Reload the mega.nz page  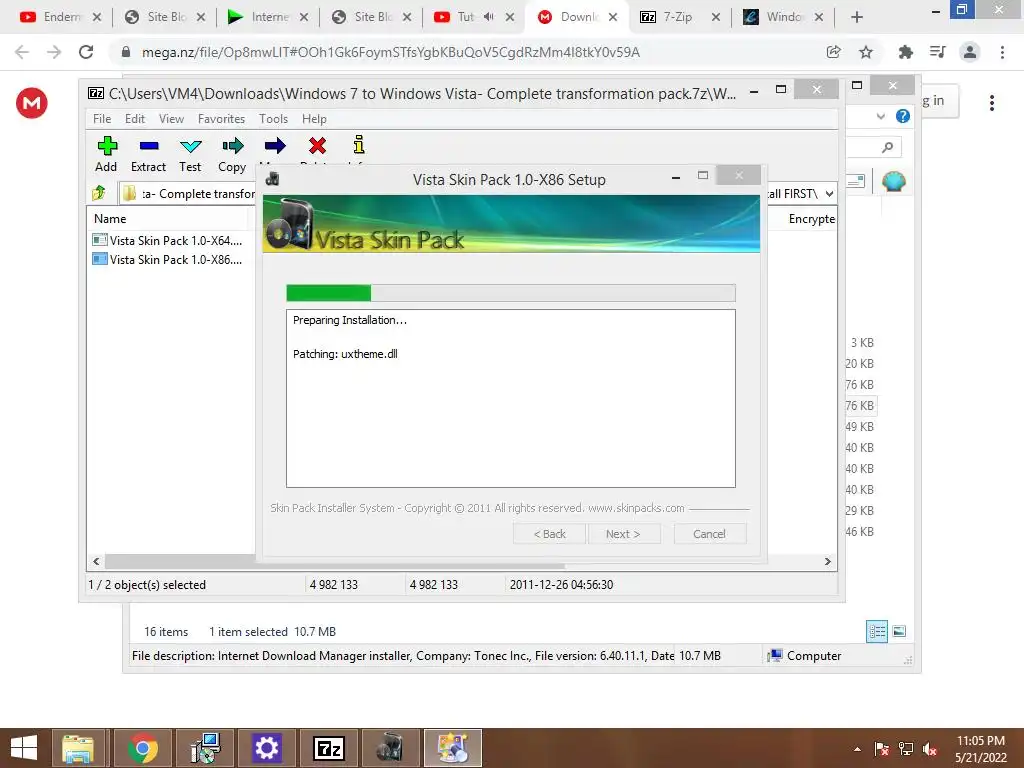click(x=86, y=52)
